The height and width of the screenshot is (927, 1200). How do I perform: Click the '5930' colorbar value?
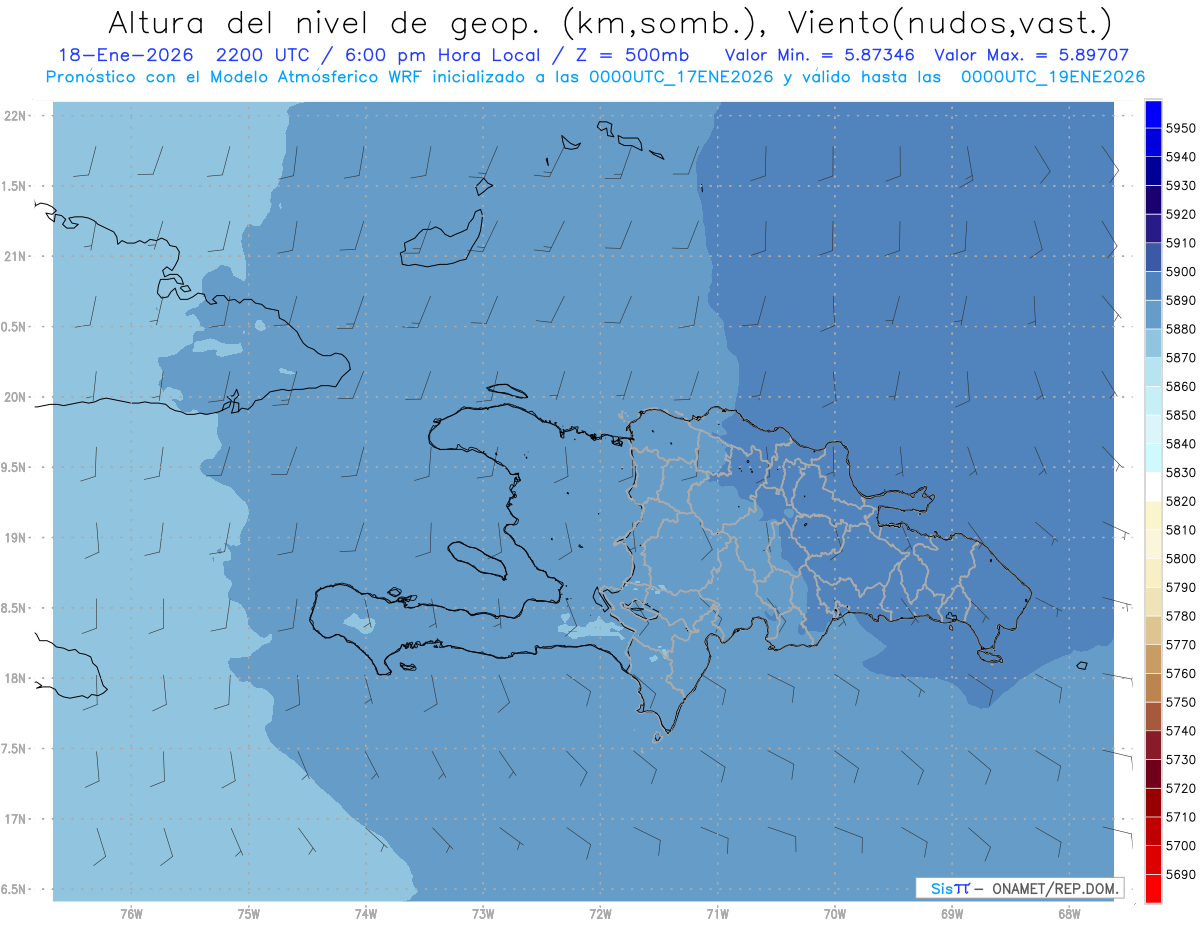pyautogui.click(x=1181, y=186)
